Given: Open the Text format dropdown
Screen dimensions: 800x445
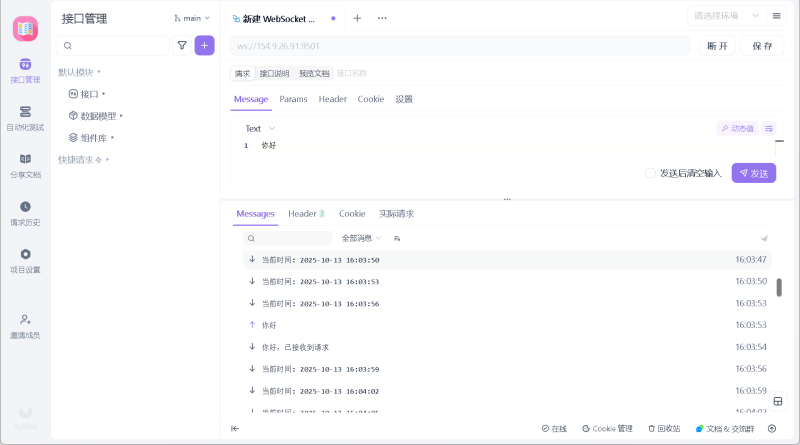Looking at the screenshot, I should pos(260,128).
